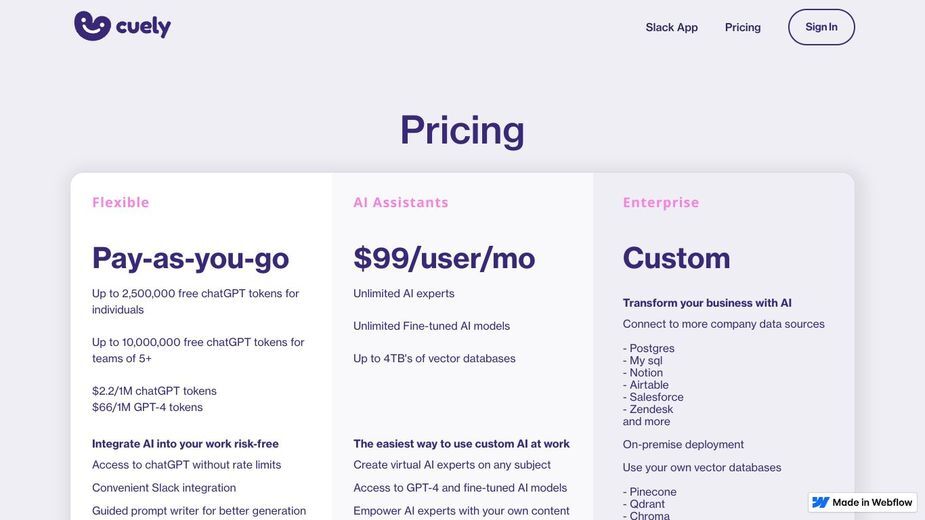Click 'On-premise deployment' feature text
The image size is (925, 520).
click(x=683, y=444)
